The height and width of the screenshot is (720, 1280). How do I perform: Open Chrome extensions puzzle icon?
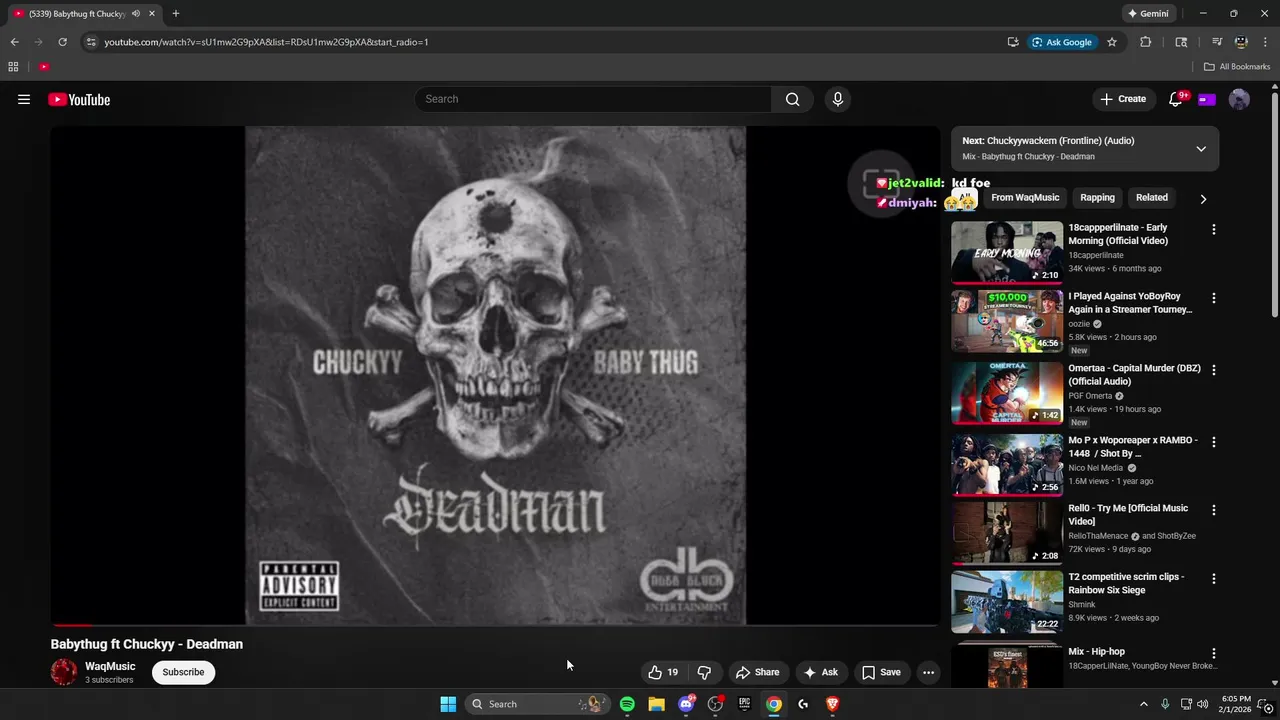[x=1146, y=42]
